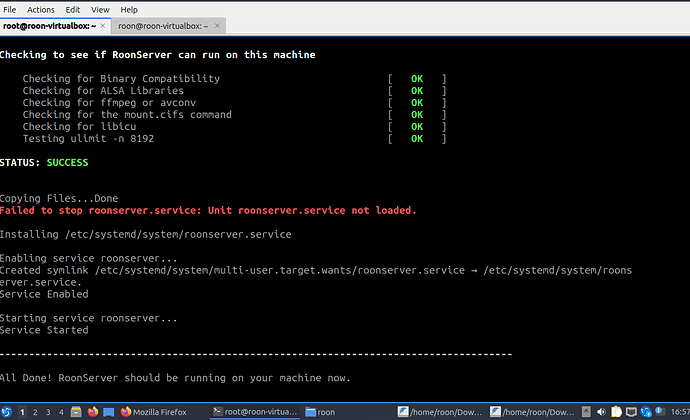Launch Firefox from the quick launch icon
Viewport: 690px width, 420px height.
click(x=92, y=411)
